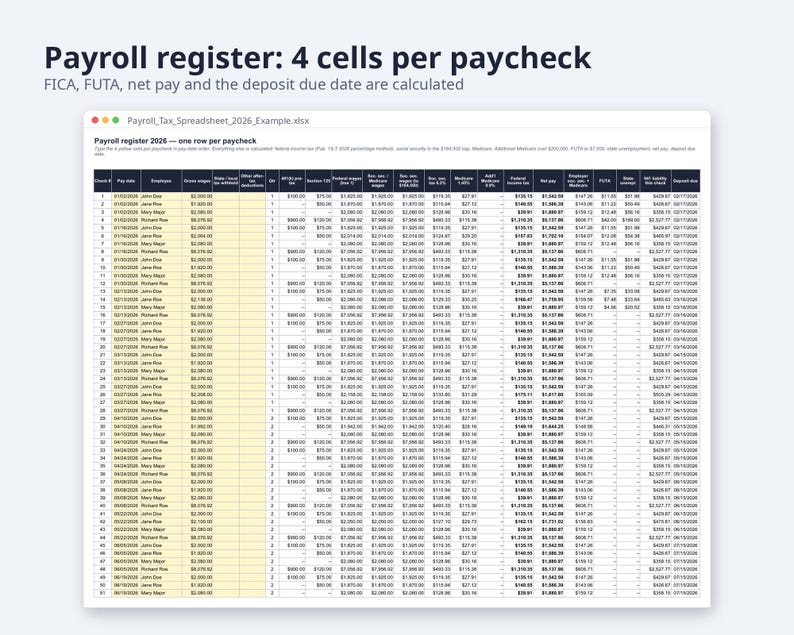This screenshot has width=794, height=635.
Task: Select the $1,702.10 net pay cell
Action: point(548,236)
